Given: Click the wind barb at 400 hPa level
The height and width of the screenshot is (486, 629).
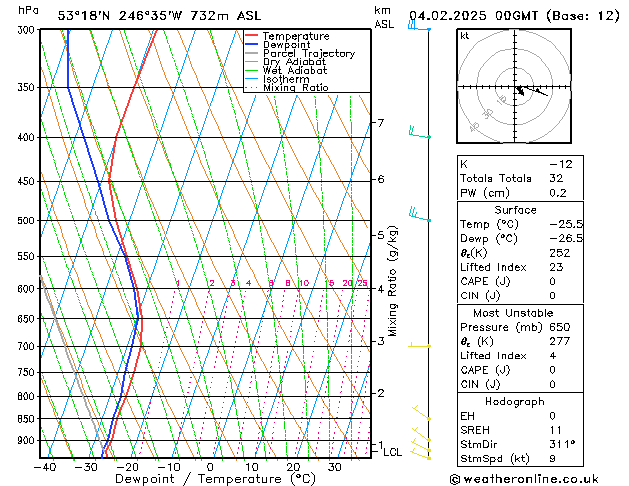Looking at the screenshot, I should pos(420,132).
